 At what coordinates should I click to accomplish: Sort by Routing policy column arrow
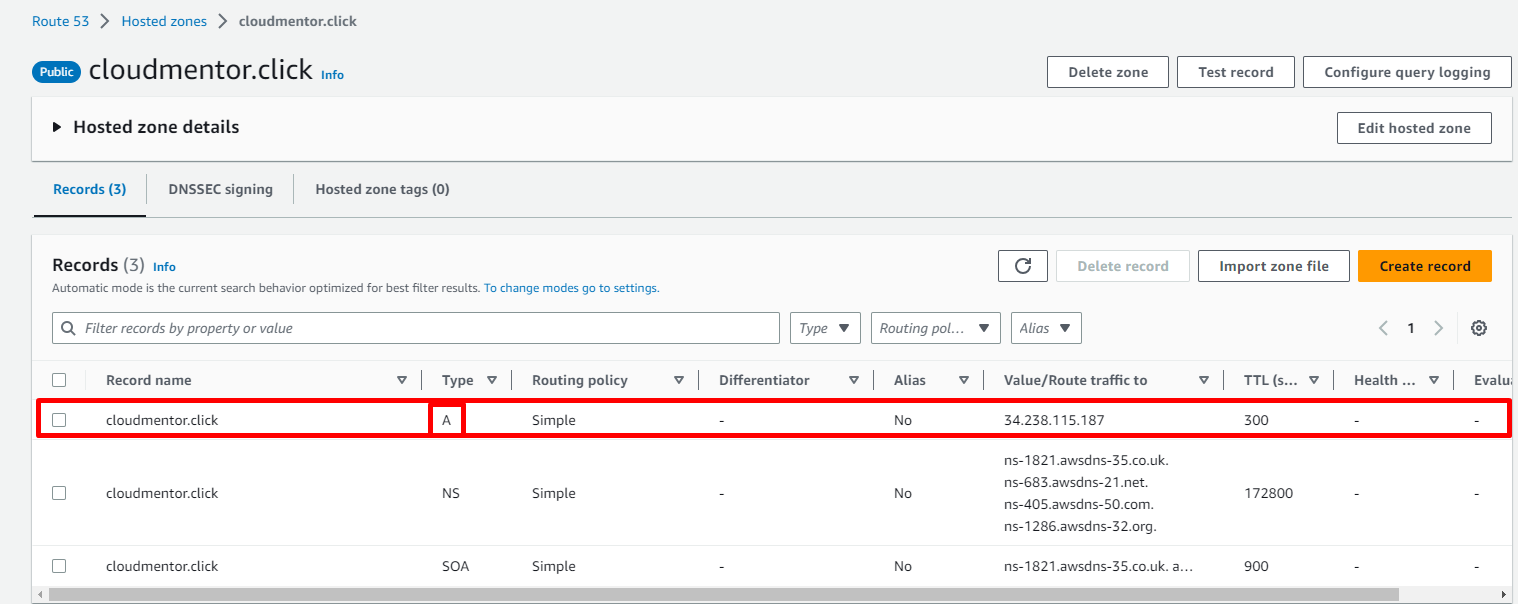pyautogui.click(x=679, y=380)
